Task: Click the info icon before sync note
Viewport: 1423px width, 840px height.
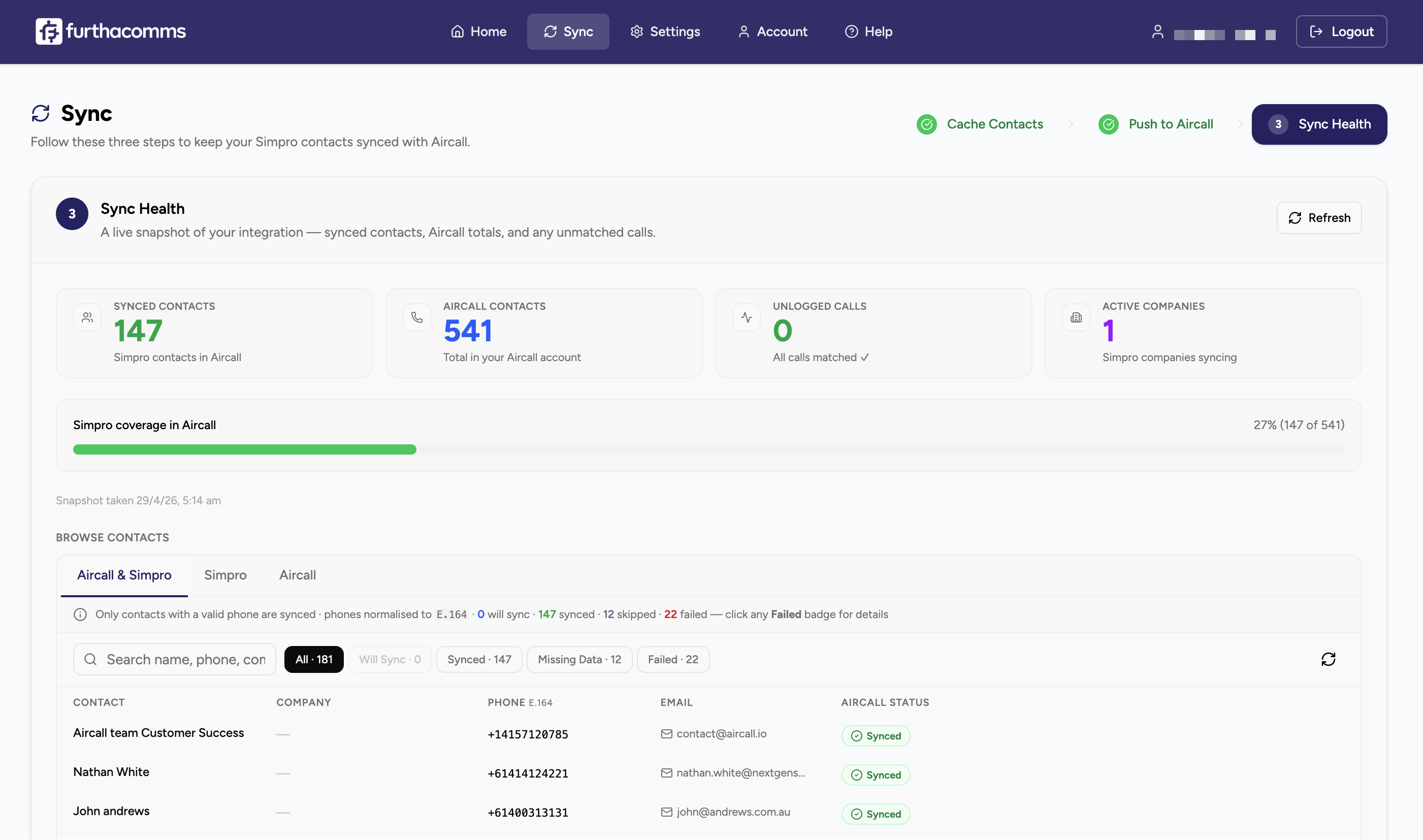Action: [80, 614]
